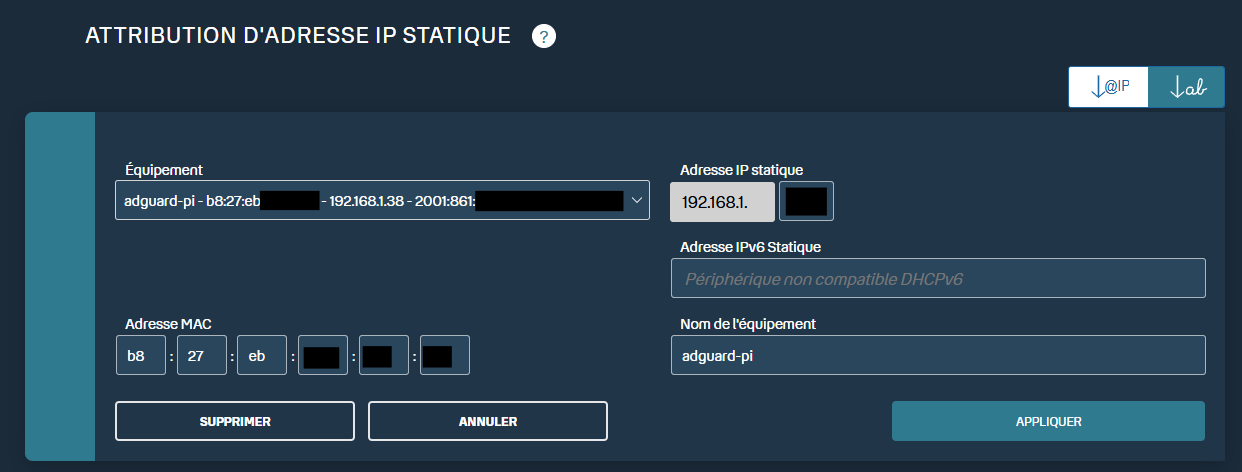
Task: Switch to alphabetical sort order
Action: click(x=1187, y=87)
